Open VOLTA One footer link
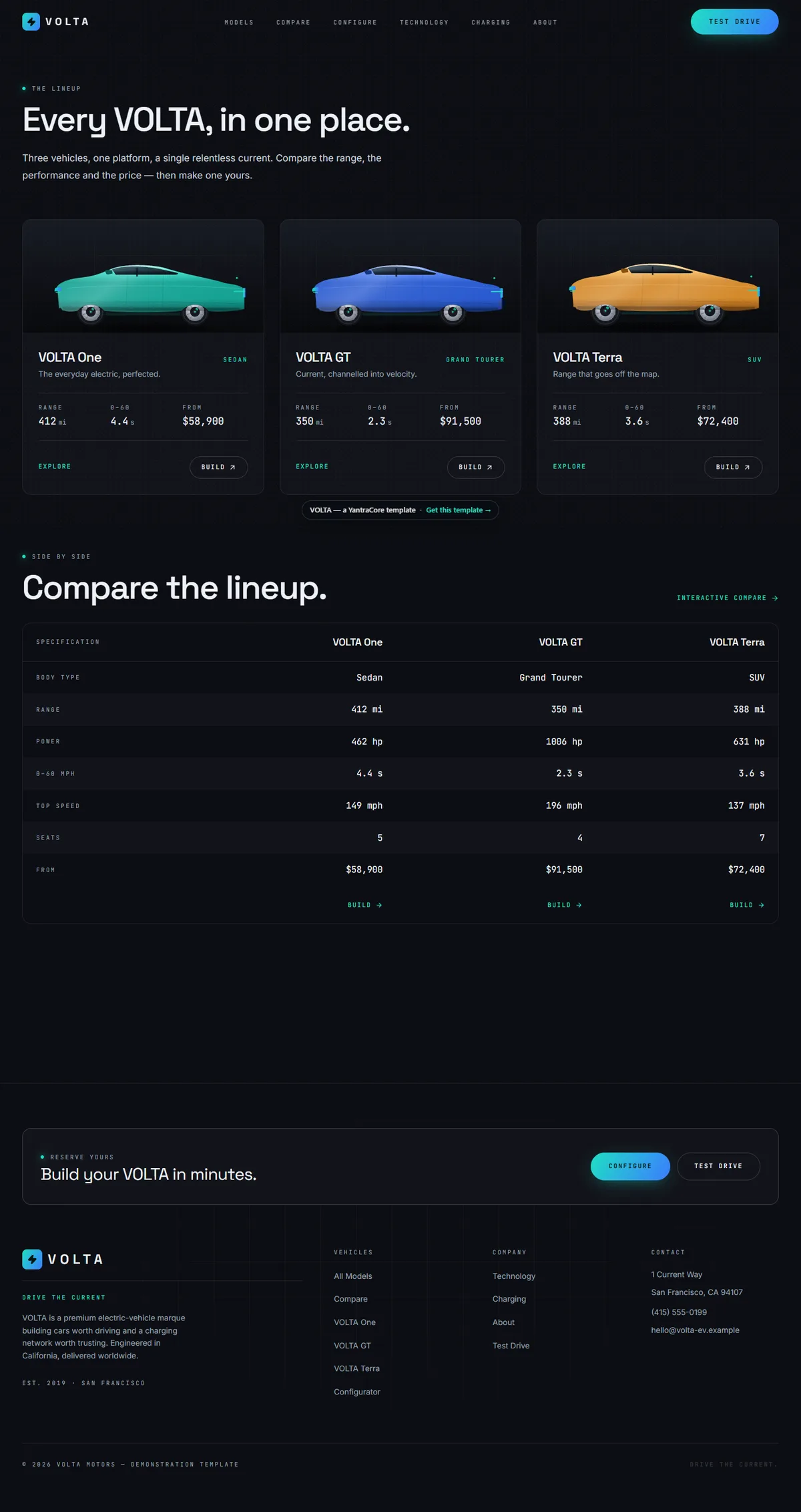The width and height of the screenshot is (801, 1512). (354, 1322)
